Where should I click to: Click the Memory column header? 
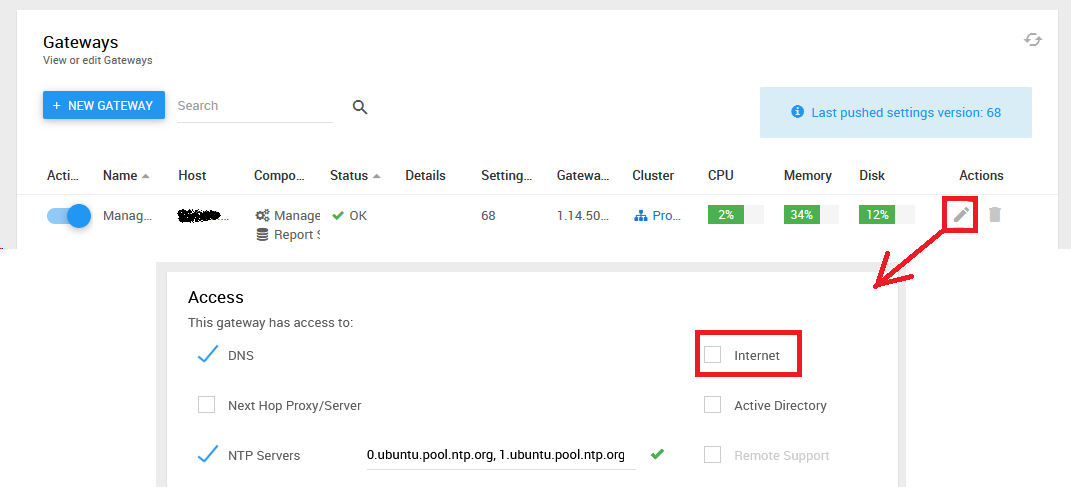coord(807,176)
